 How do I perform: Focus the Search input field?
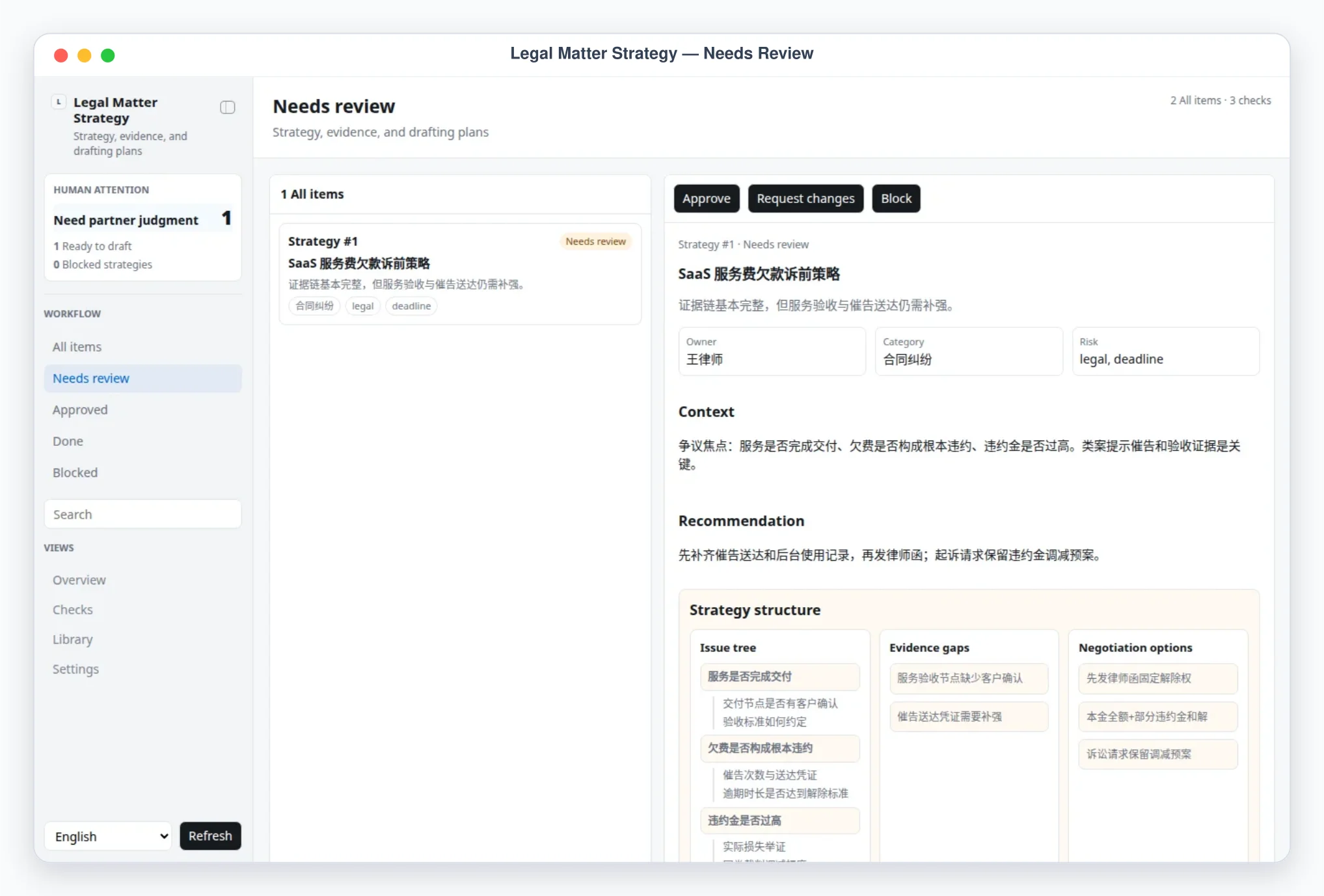(x=143, y=514)
